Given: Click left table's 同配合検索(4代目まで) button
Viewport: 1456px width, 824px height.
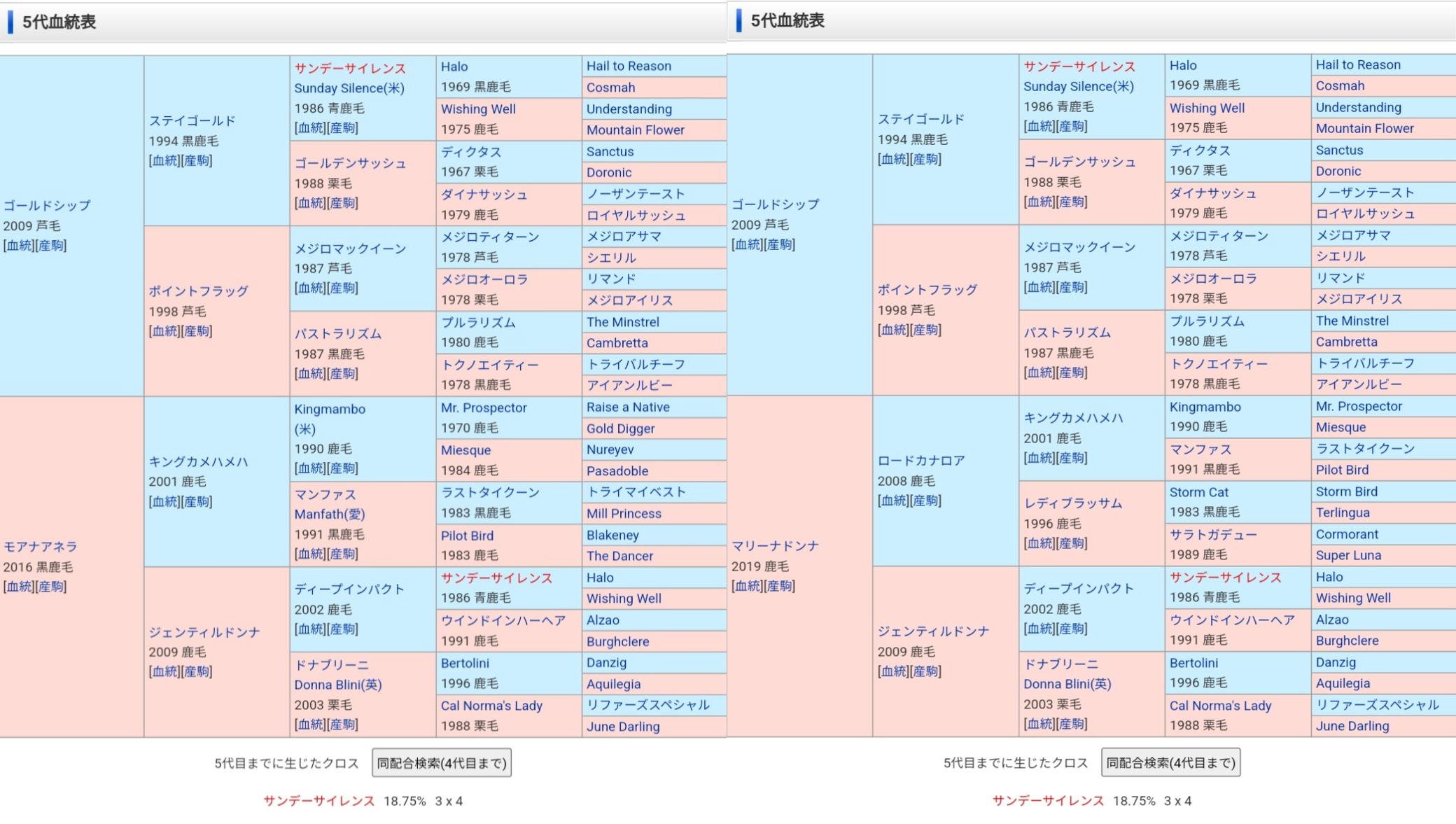Looking at the screenshot, I should (x=441, y=762).
